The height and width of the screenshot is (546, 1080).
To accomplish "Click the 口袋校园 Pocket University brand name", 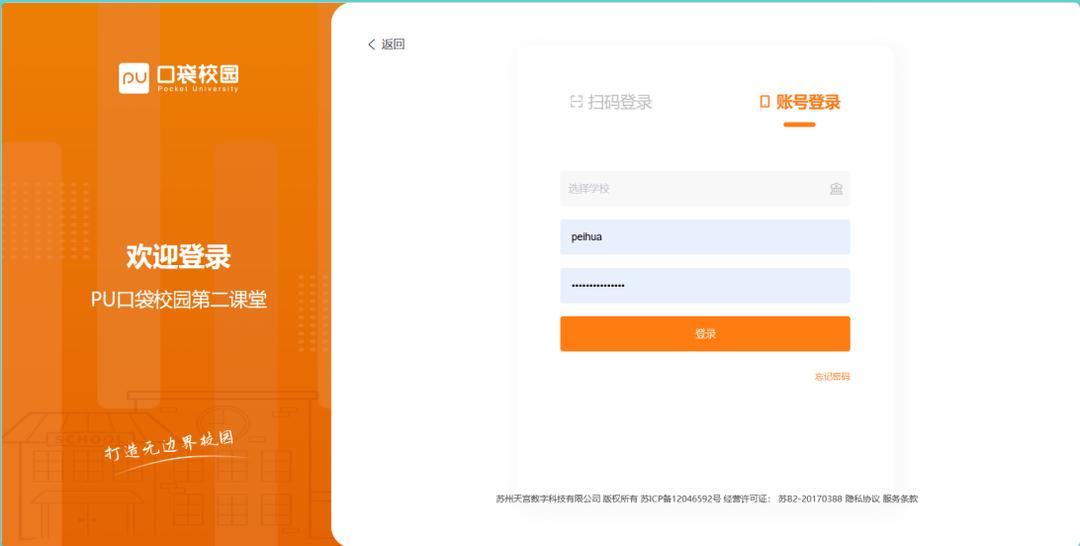I will click(x=198, y=76).
